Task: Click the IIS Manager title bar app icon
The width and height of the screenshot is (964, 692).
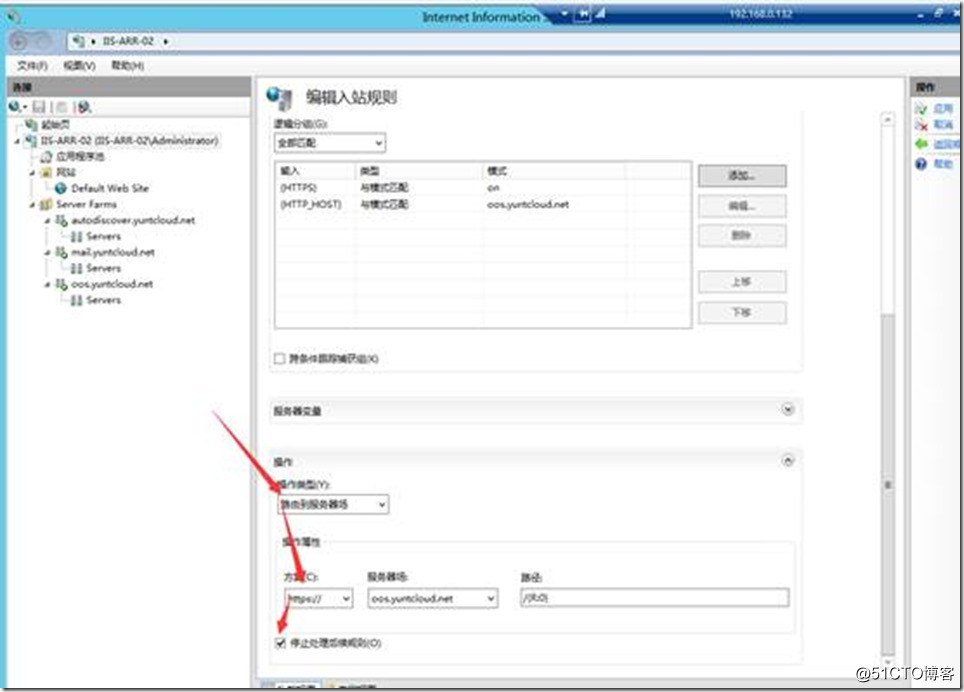Action: pyautogui.click(x=14, y=17)
